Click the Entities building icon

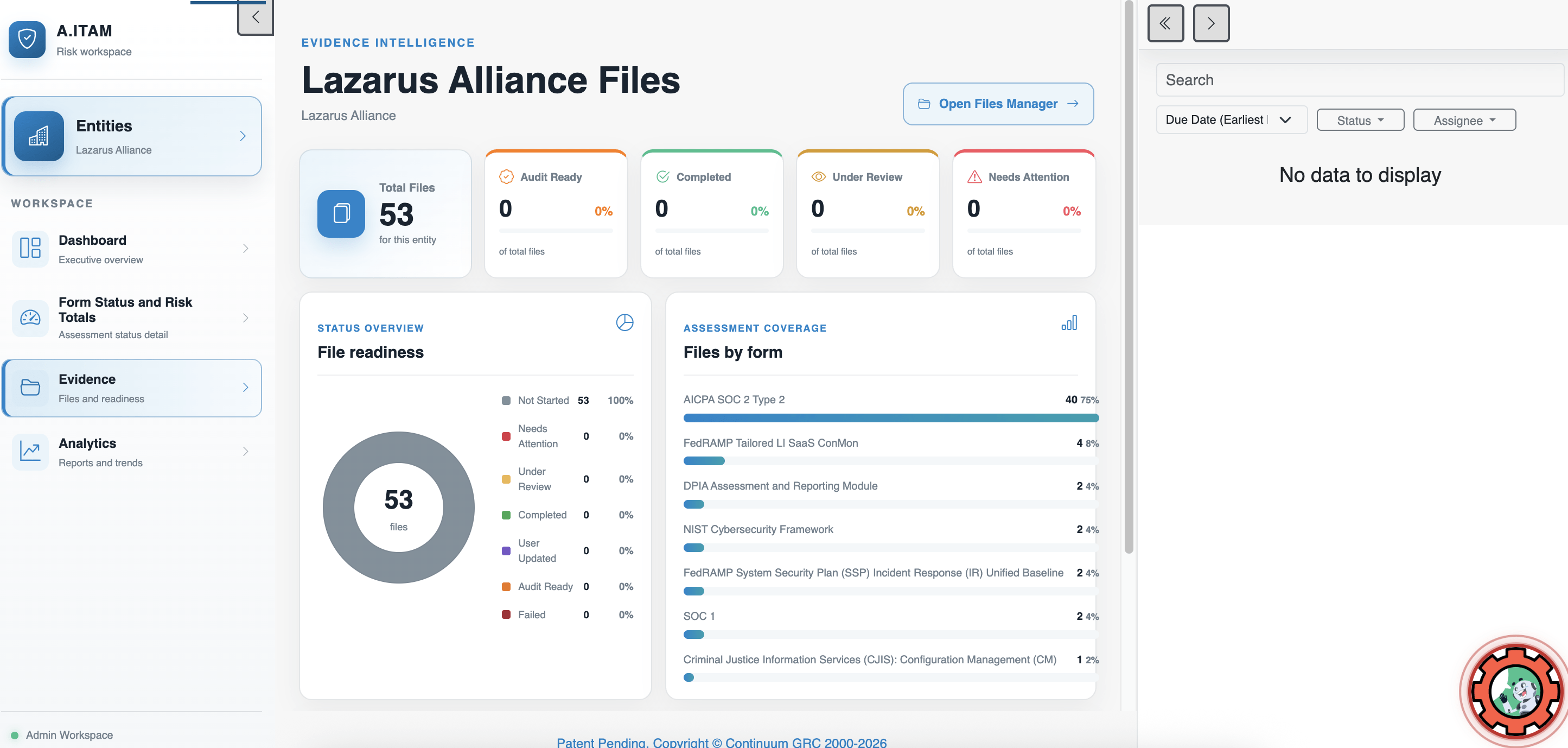pos(39,136)
